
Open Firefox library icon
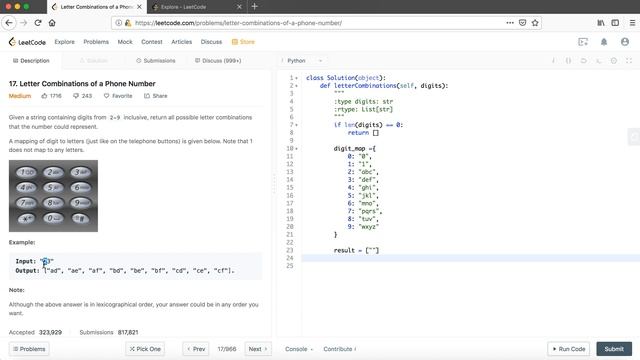[601, 23]
